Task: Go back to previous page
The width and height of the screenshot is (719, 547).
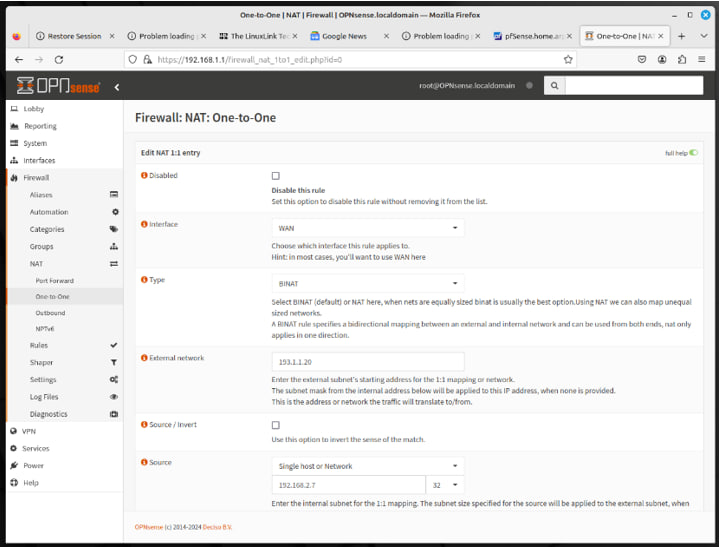Action: 19,60
